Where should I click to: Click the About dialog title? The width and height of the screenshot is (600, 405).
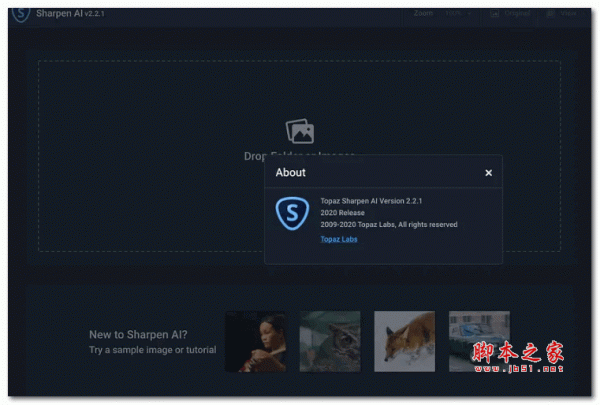tap(290, 173)
